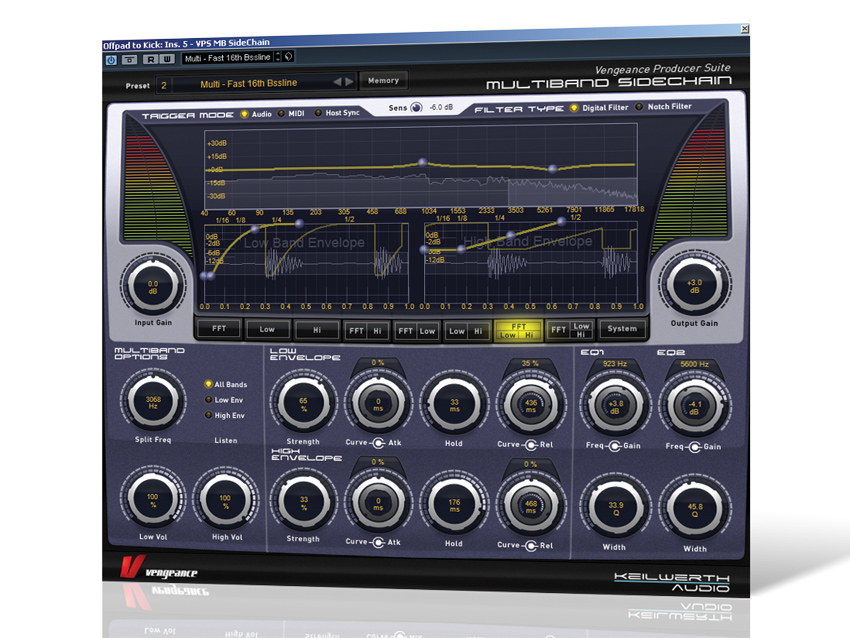Click the Input Gain knob
The width and height of the screenshot is (850, 638).
[153, 287]
